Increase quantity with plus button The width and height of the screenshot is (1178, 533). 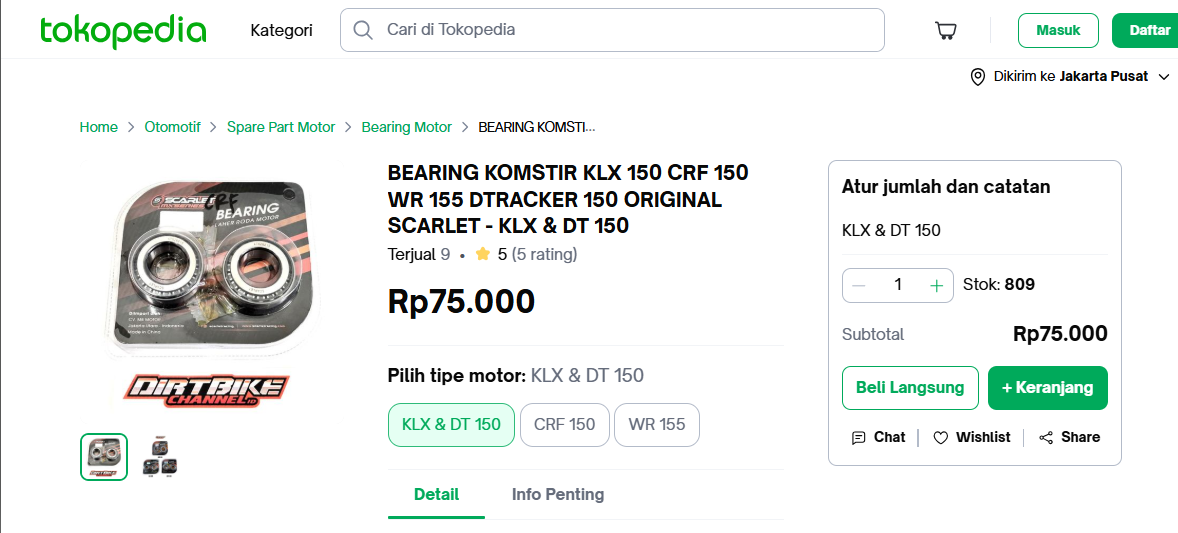pos(936,285)
